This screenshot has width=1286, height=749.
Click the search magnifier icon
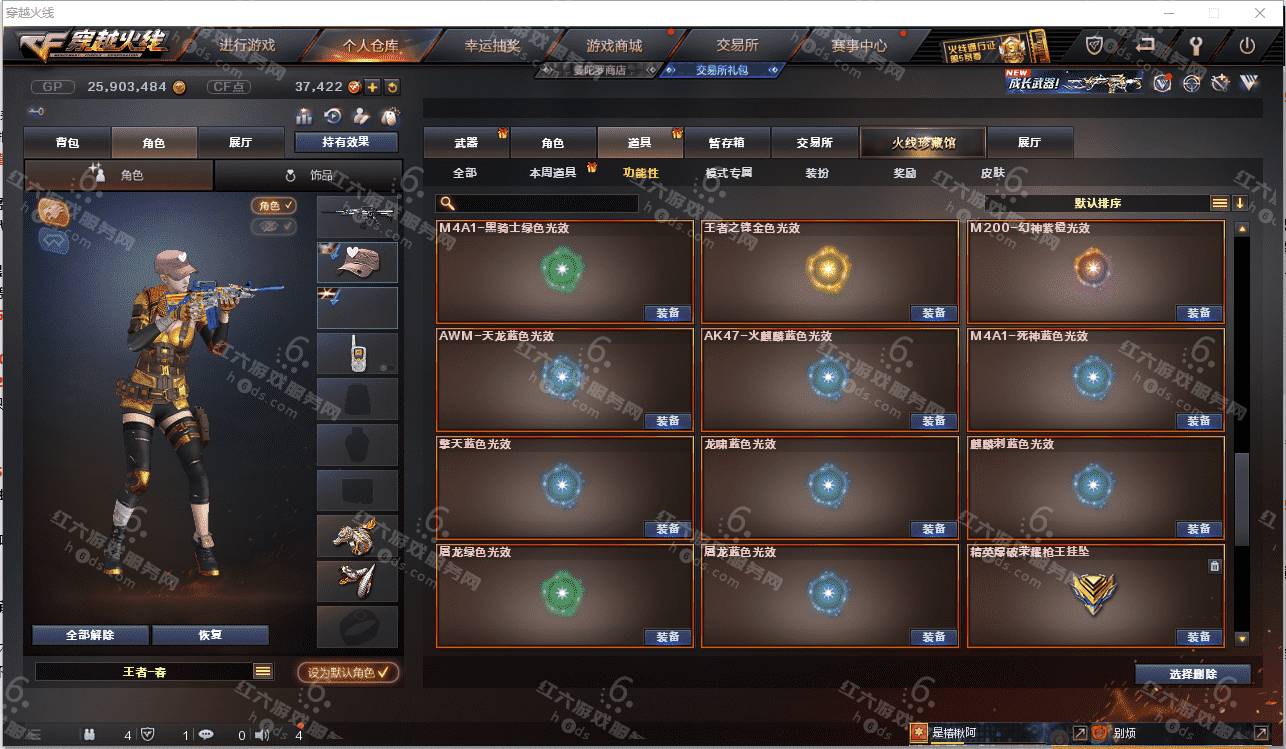447,203
